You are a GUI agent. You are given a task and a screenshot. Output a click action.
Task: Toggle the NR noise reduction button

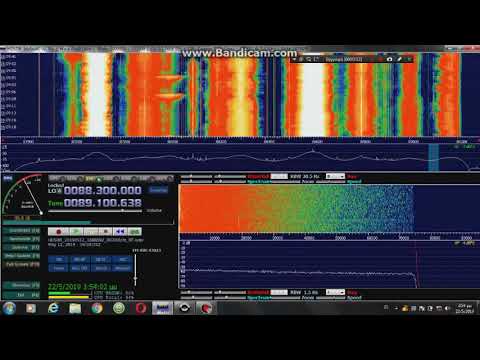(59, 260)
